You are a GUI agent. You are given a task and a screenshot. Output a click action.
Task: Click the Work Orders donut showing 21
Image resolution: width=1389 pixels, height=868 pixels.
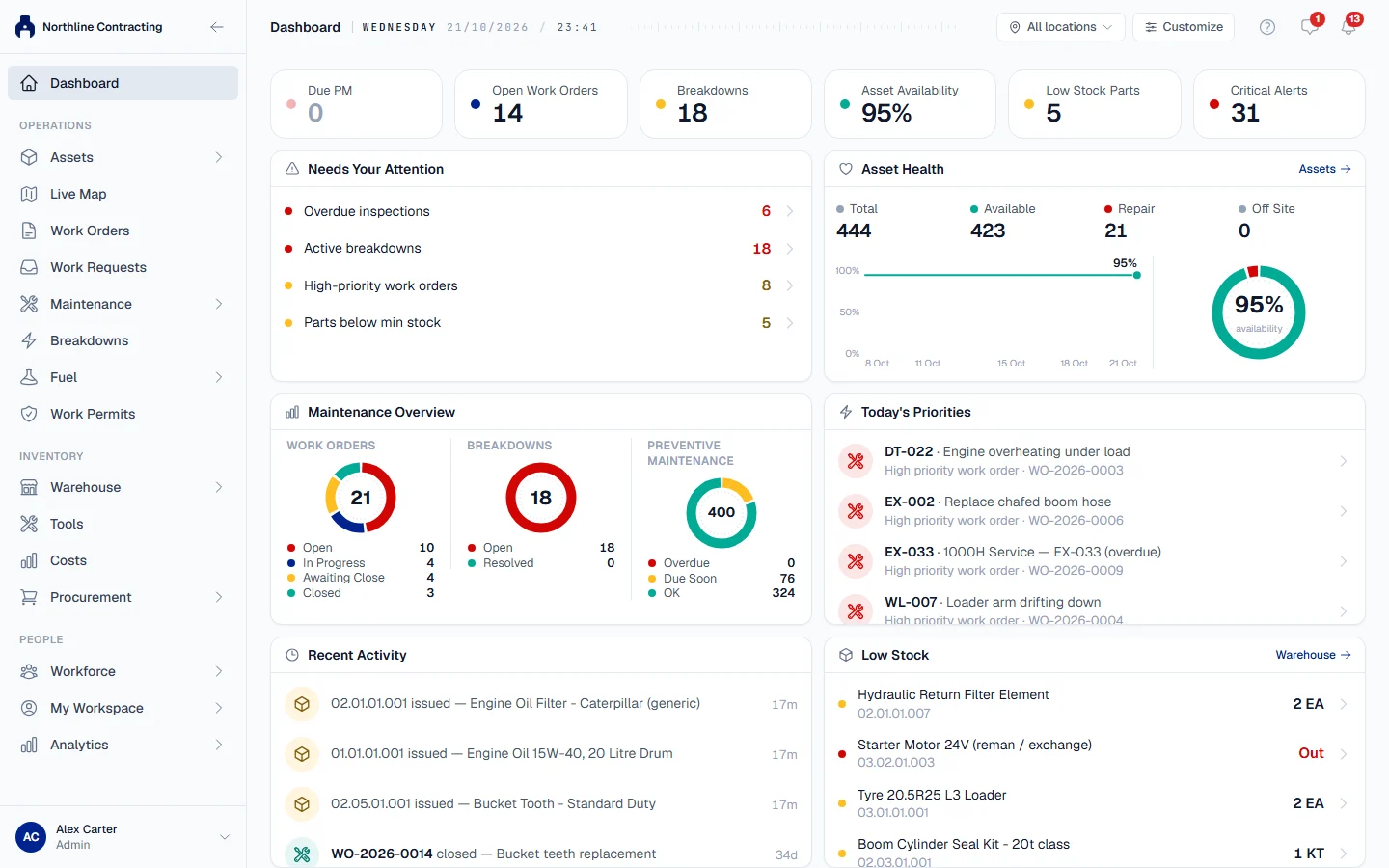tap(361, 498)
